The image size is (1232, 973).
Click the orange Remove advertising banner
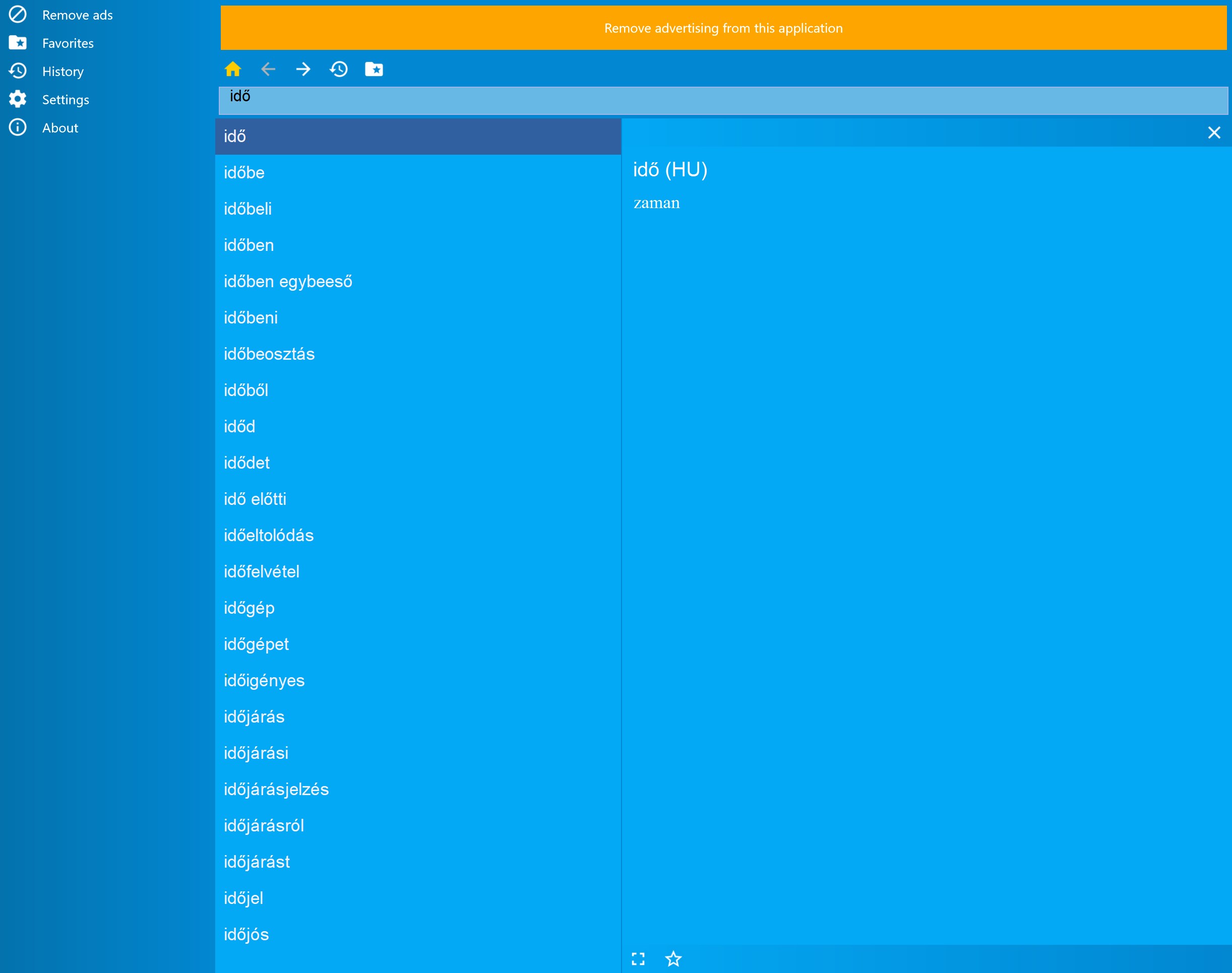click(x=722, y=28)
